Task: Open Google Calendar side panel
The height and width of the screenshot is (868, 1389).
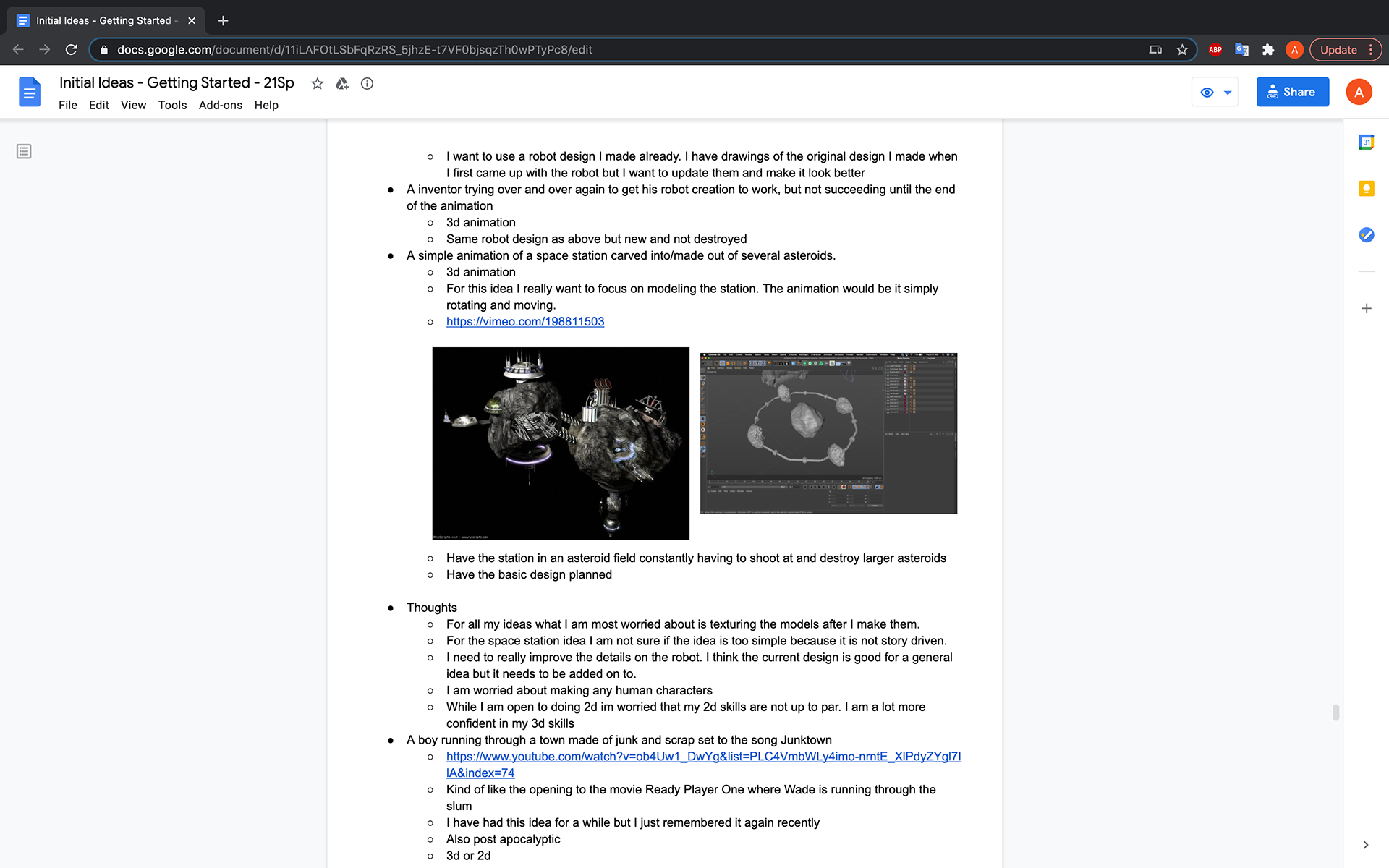Action: click(1366, 142)
